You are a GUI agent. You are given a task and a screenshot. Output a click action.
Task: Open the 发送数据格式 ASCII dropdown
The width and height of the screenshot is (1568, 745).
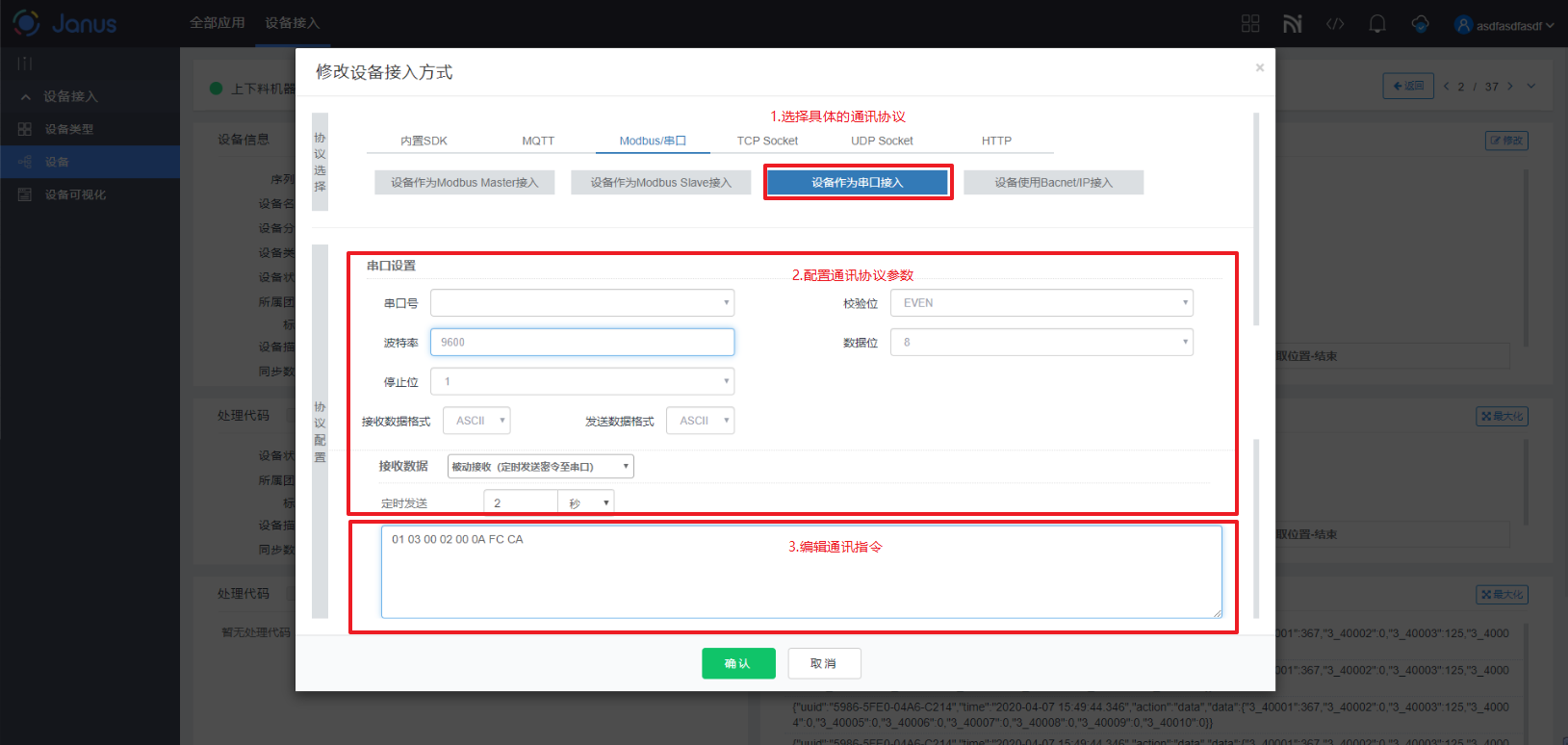coord(701,421)
